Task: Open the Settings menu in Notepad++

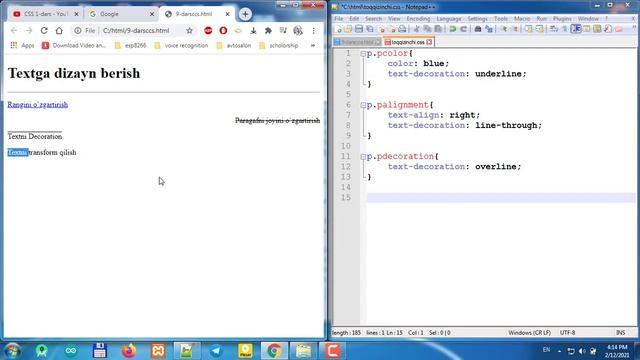Action: [477, 19]
